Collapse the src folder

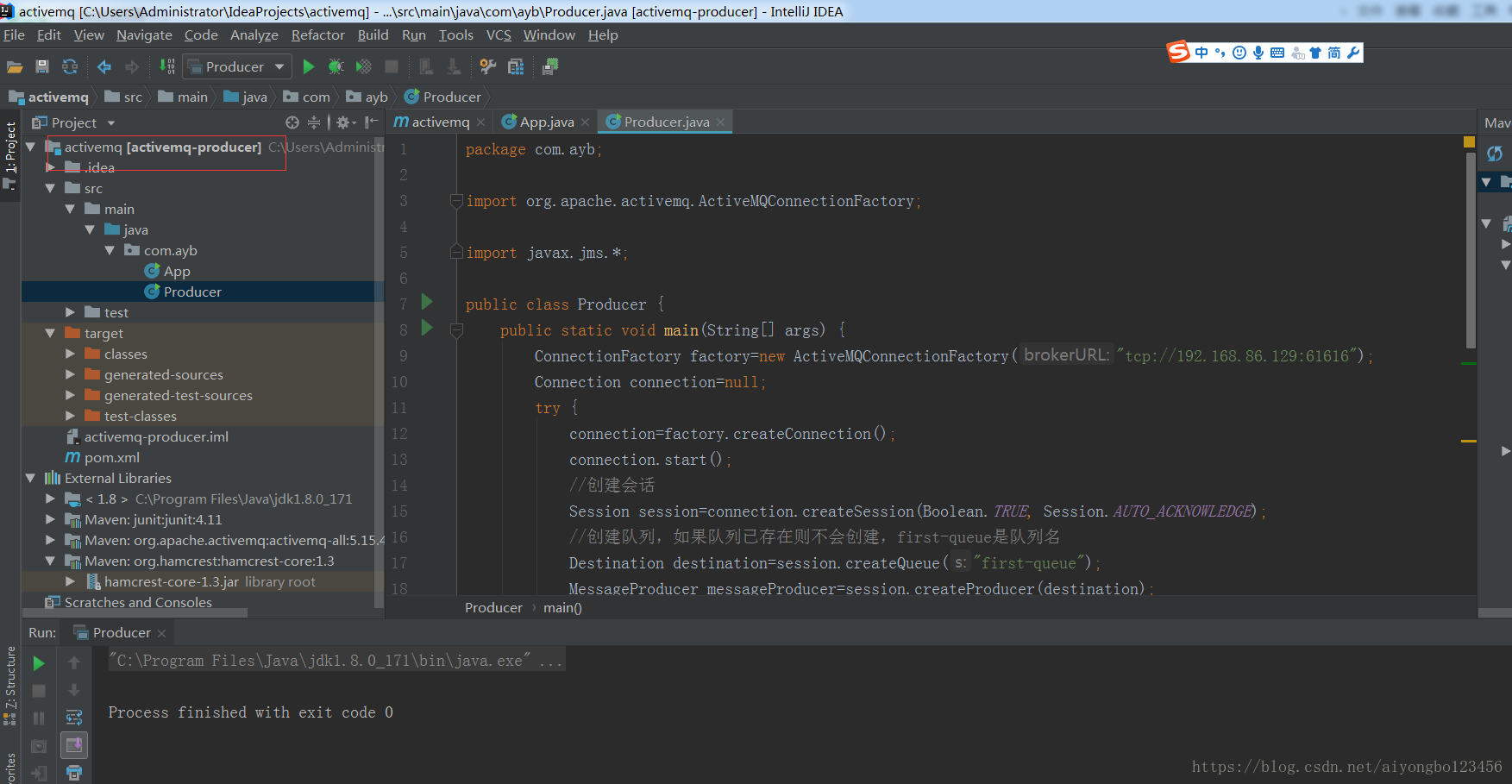coord(50,189)
